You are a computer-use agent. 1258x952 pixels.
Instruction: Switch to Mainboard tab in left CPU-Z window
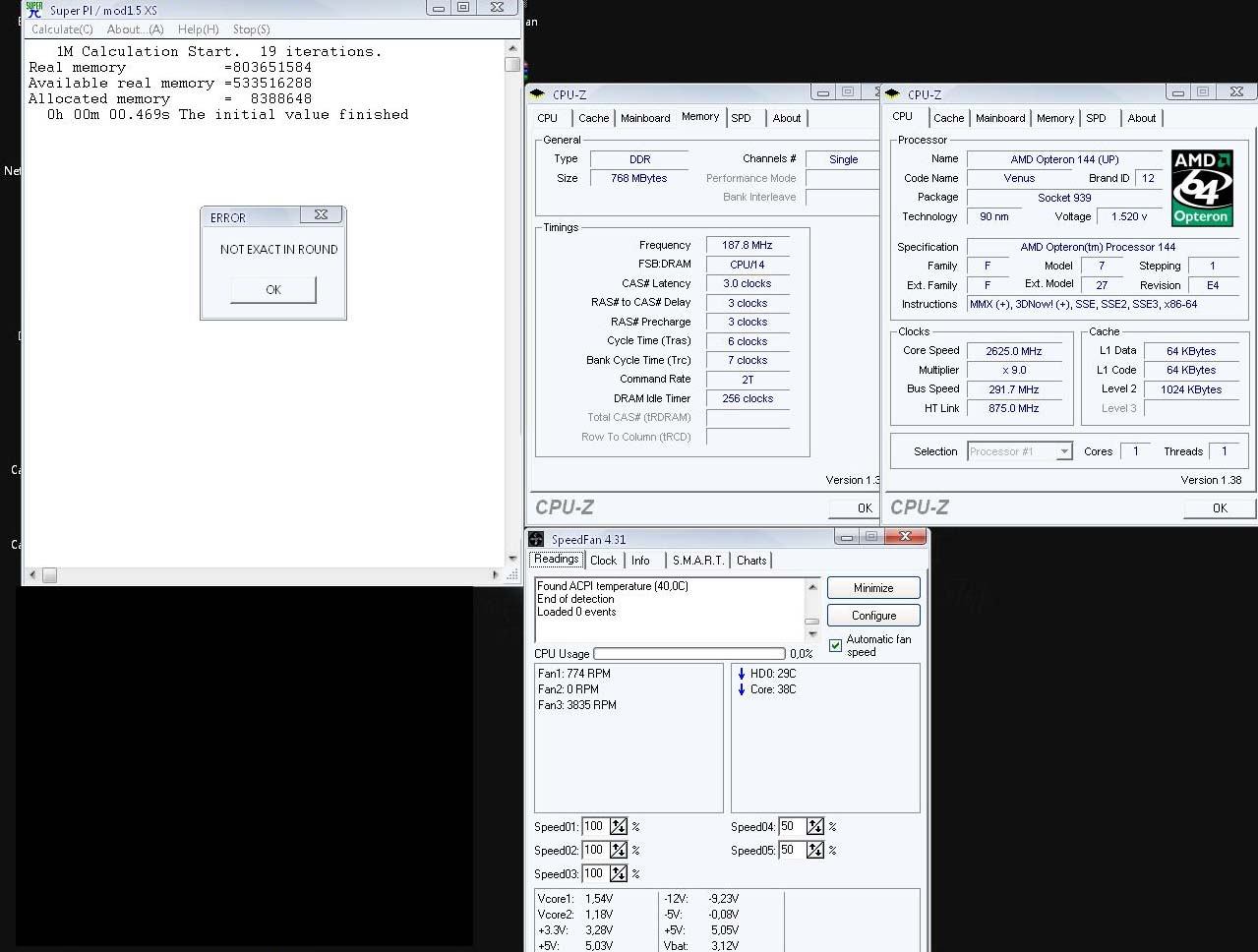click(645, 118)
